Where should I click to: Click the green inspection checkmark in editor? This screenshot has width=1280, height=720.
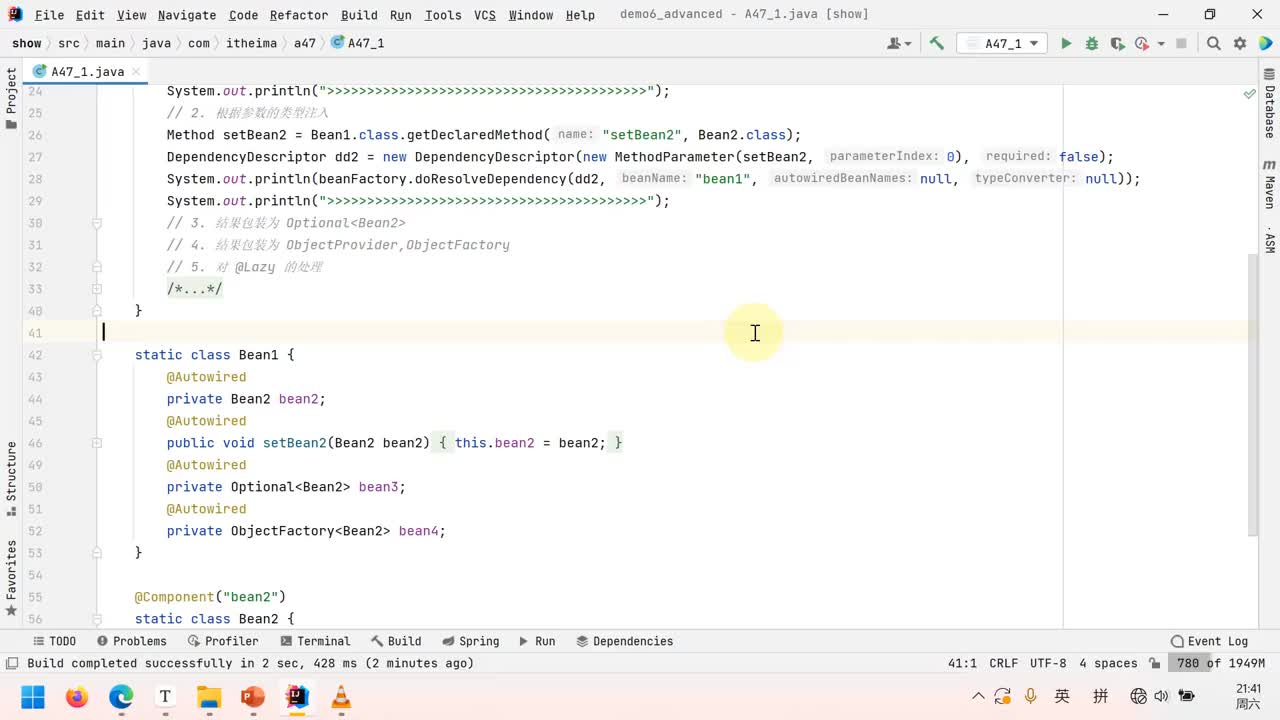(1249, 93)
